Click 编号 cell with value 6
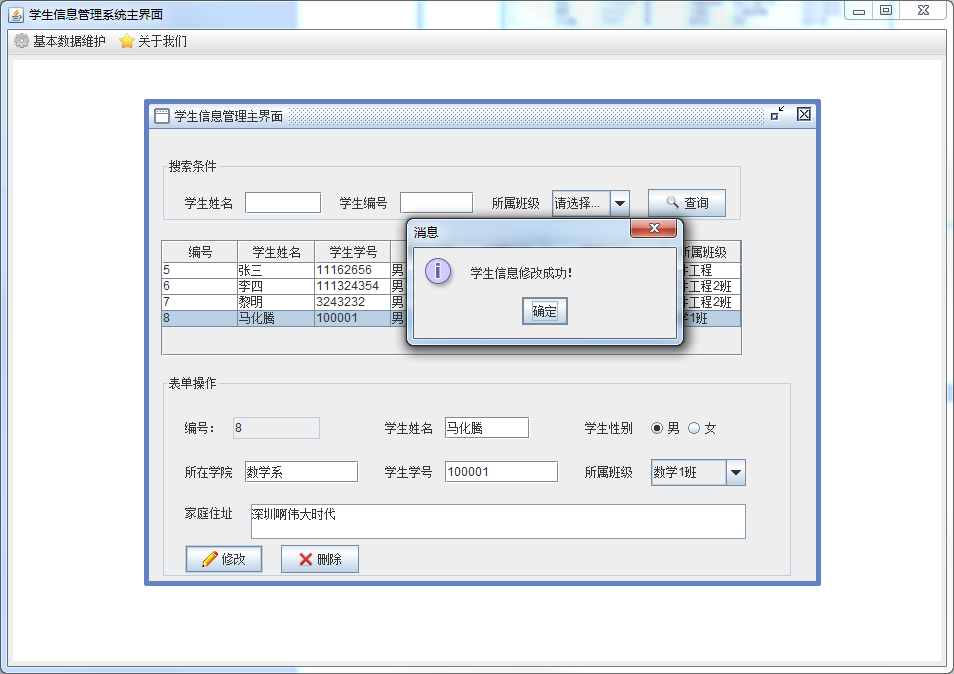 (200, 286)
